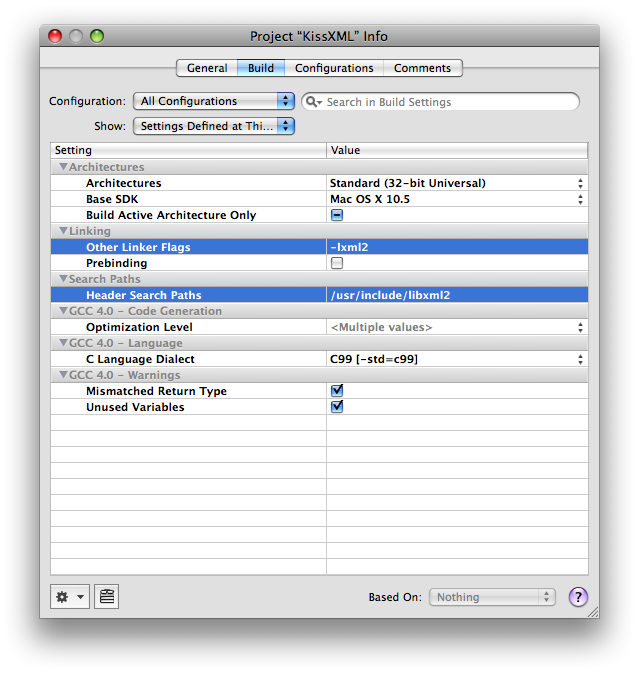This screenshot has height=673, width=639.
Task: Enable the Prebinding checkbox
Action: 337,263
